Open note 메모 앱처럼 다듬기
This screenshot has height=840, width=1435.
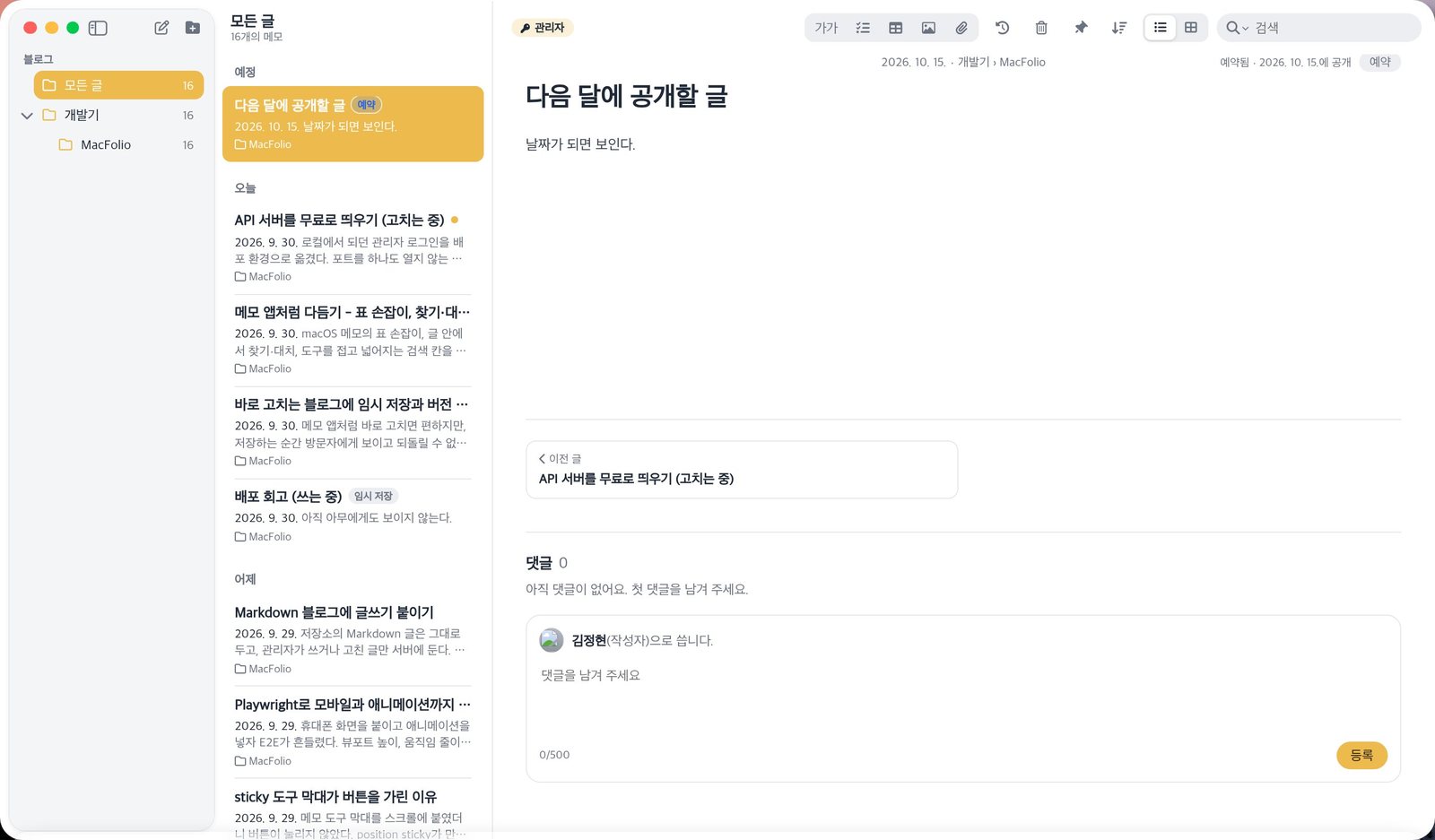352,340
